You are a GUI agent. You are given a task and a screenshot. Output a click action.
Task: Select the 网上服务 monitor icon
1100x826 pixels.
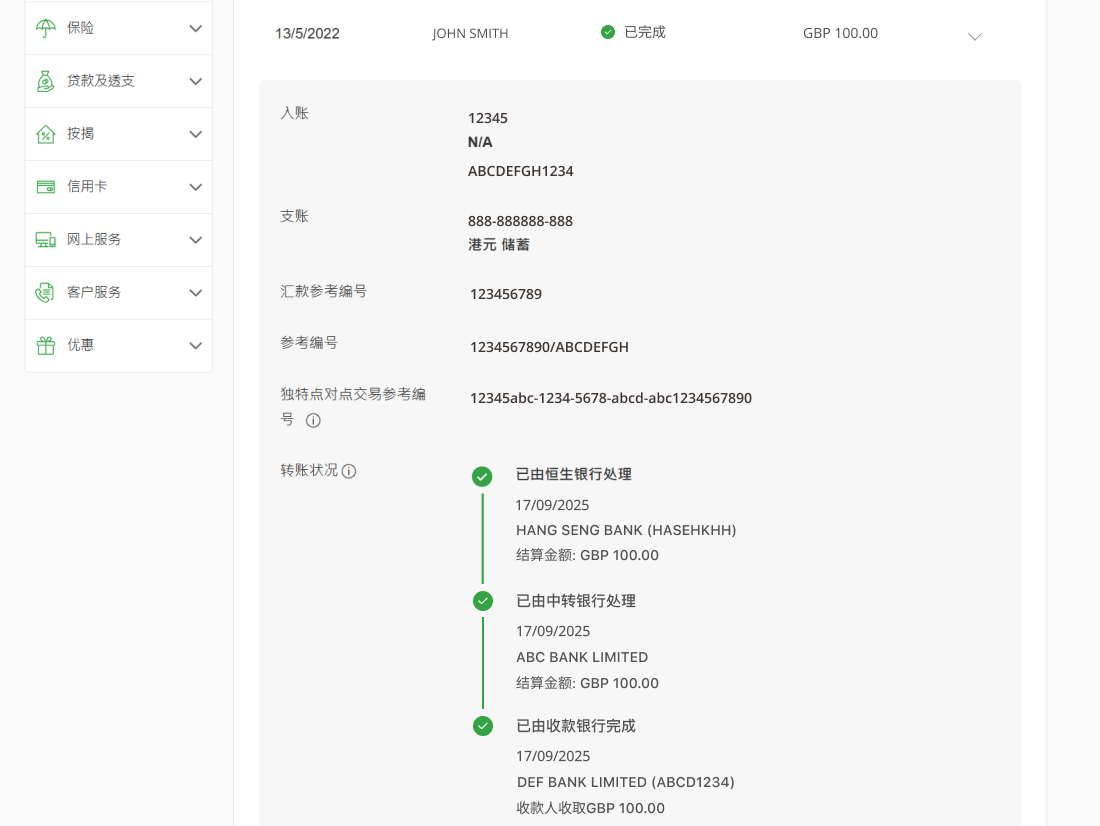(x=45, y=239)
